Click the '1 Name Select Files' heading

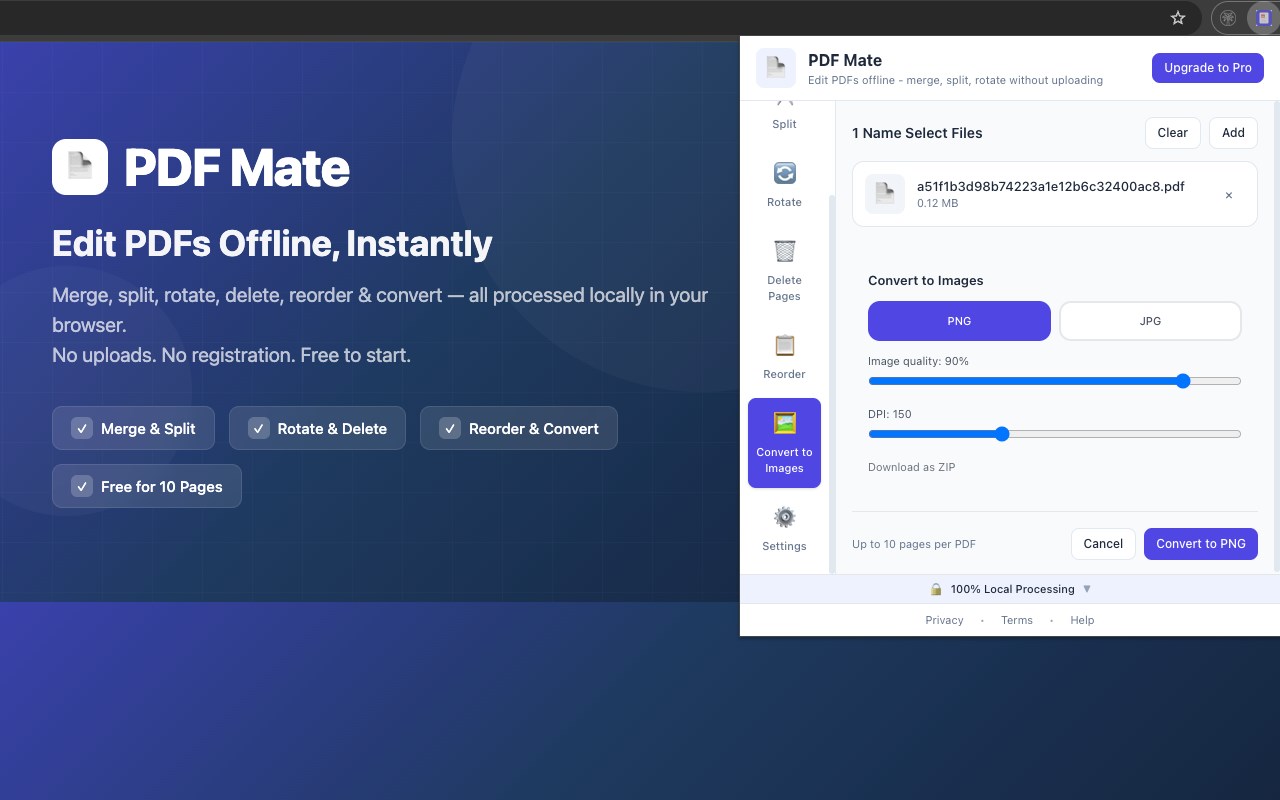point(917,133)
